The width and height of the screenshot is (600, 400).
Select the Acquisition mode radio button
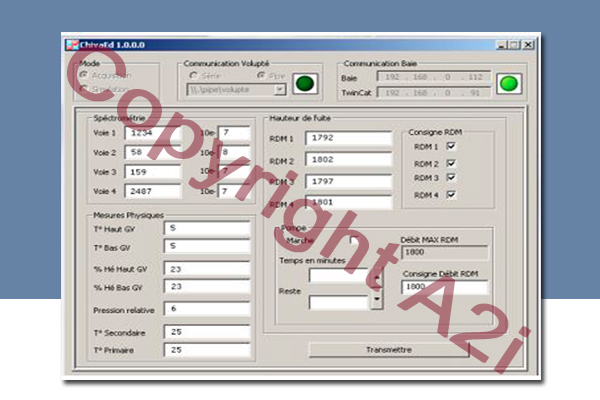pos(84,75)
